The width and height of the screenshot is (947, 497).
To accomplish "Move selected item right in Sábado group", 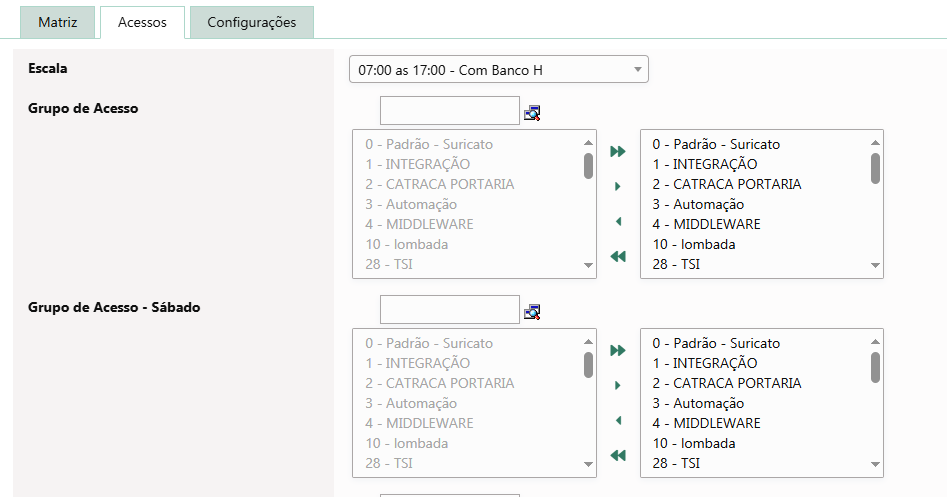I will (x=618, y=385).
